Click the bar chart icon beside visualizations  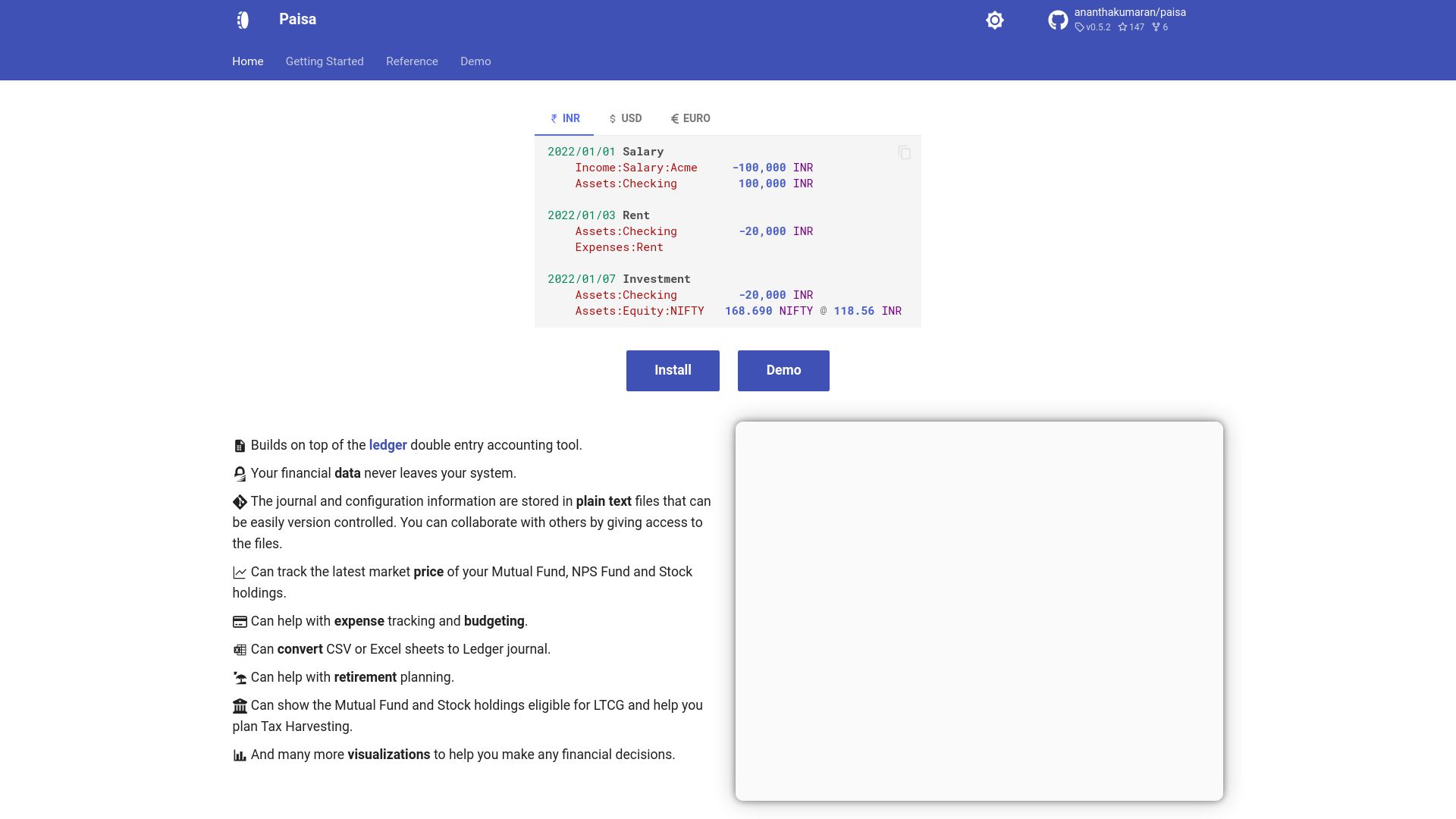click(x=240, y=755)
